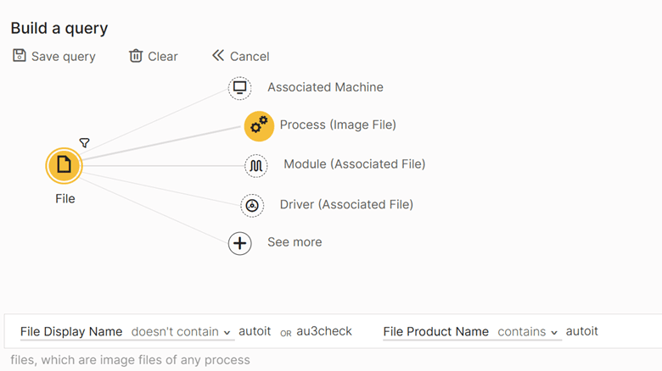Click the Build a query heading
The image size is (662, 371).
(x=60, y=28)
